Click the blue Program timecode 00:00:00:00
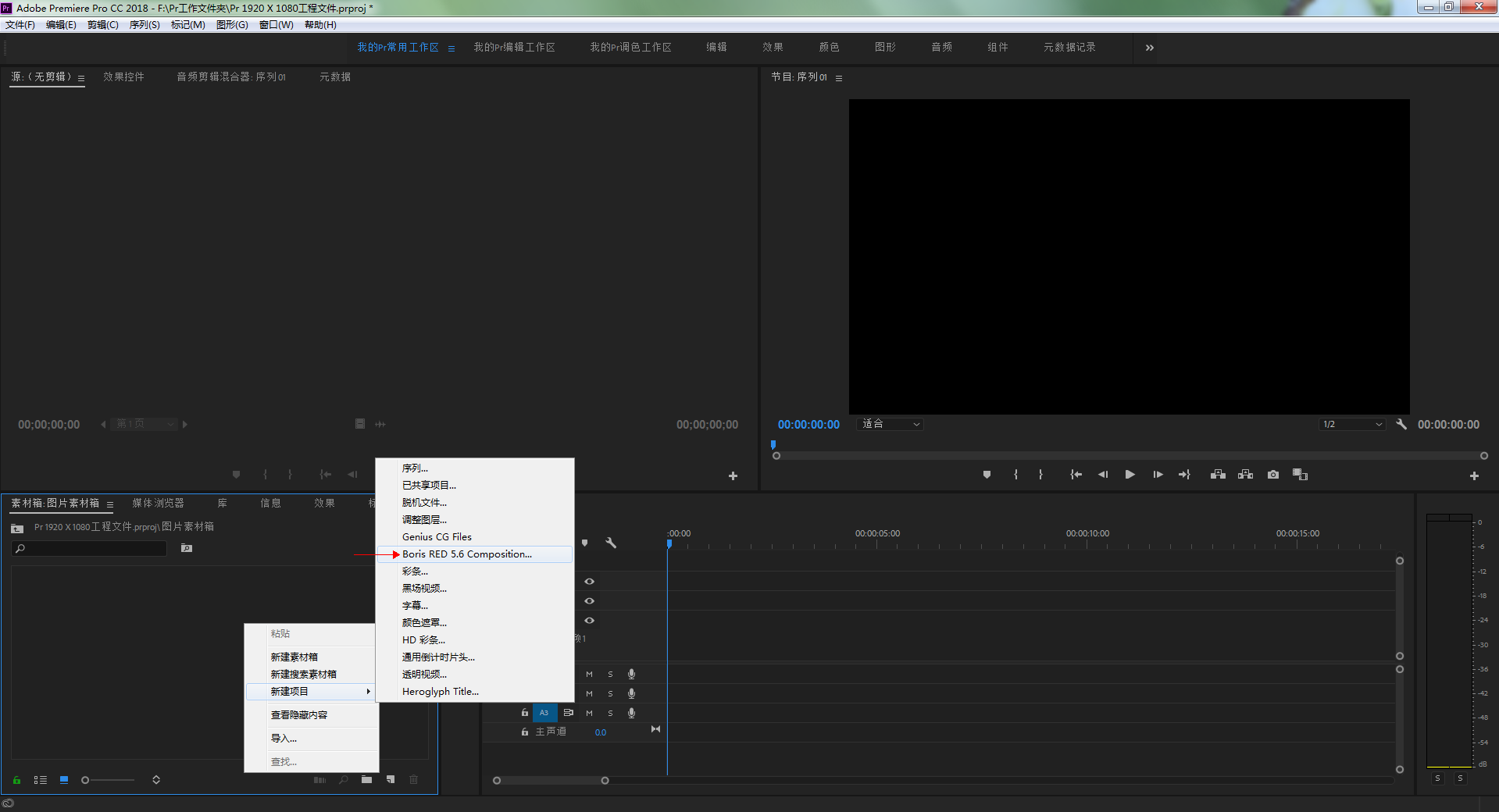 (x=808, y=425)
